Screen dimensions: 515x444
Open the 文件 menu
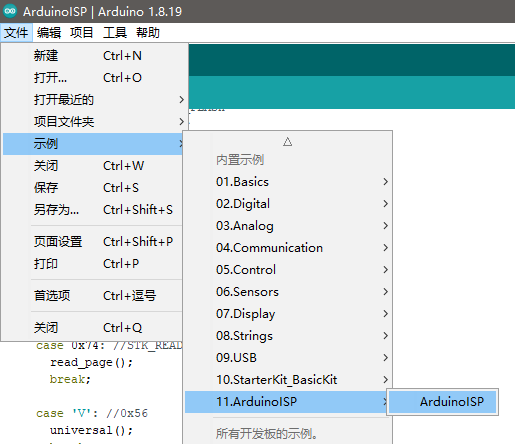click(16, 33)
